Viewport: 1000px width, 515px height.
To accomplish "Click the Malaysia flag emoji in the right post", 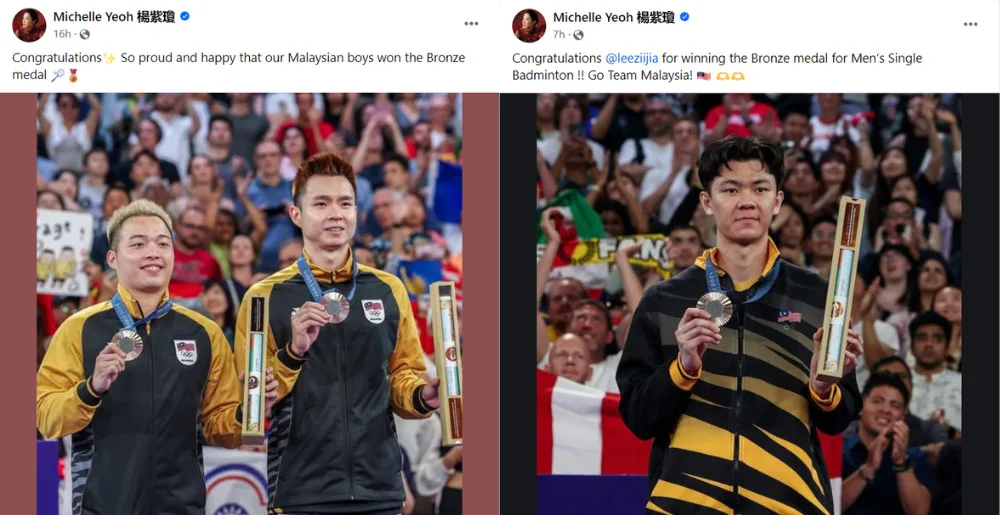I will 703,76.
